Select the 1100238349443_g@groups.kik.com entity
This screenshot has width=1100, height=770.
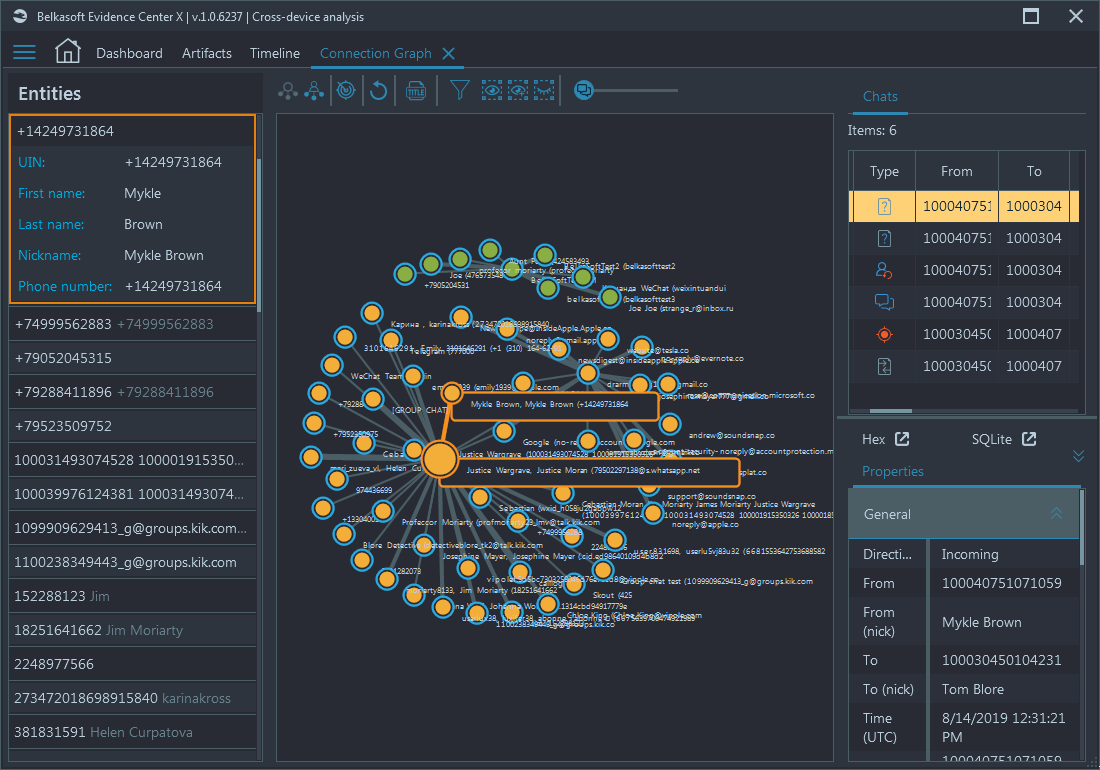(132, 562)
